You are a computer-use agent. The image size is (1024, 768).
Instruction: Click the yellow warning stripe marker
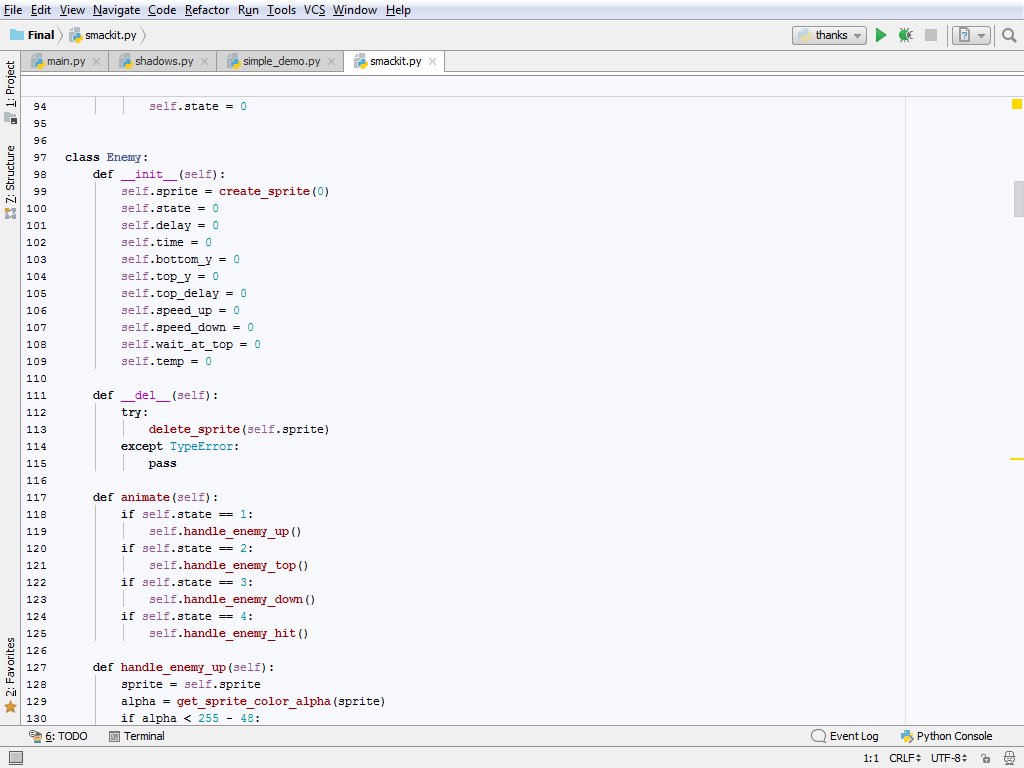(x=1016, y=459)
